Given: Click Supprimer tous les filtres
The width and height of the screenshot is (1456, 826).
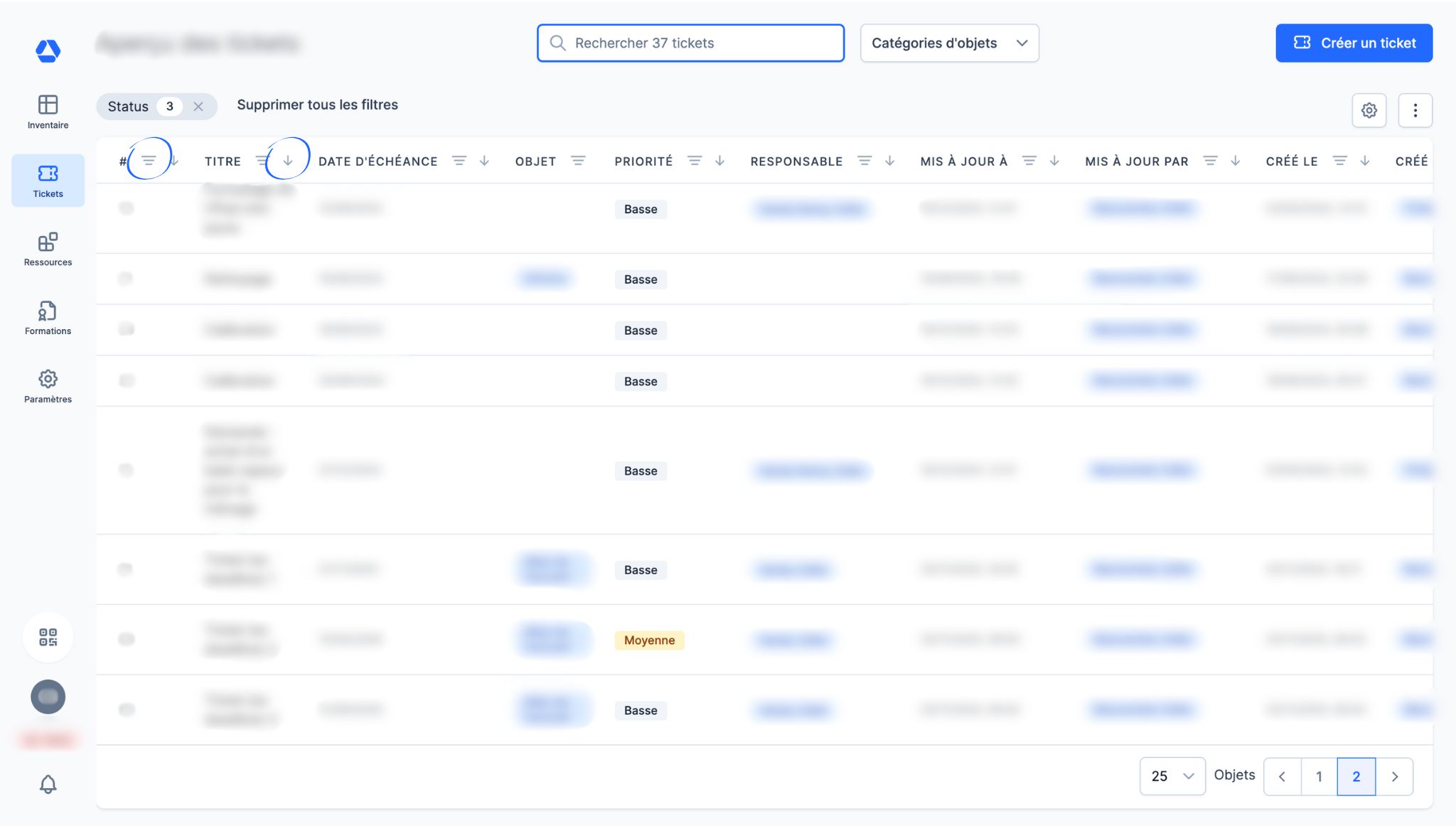Looking at the screenshot, I should 317,105.
